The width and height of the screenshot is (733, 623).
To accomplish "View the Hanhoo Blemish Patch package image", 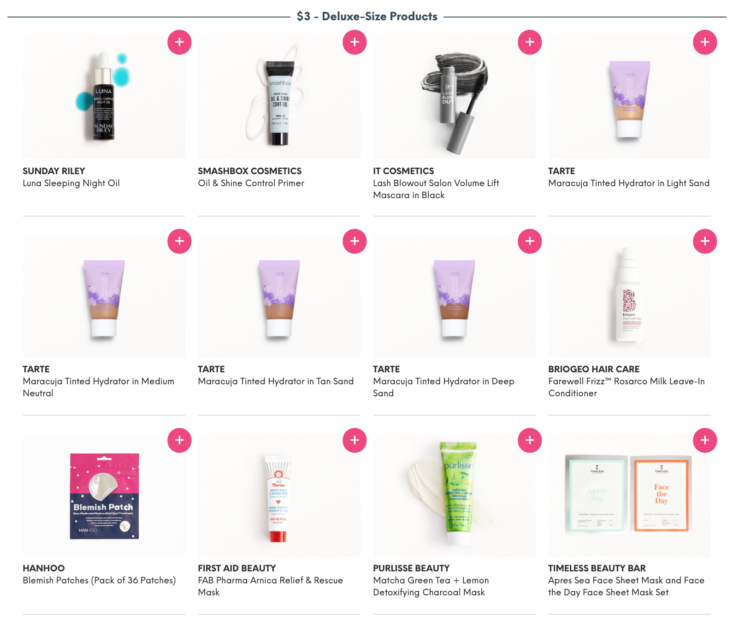I will click(104, 495).
